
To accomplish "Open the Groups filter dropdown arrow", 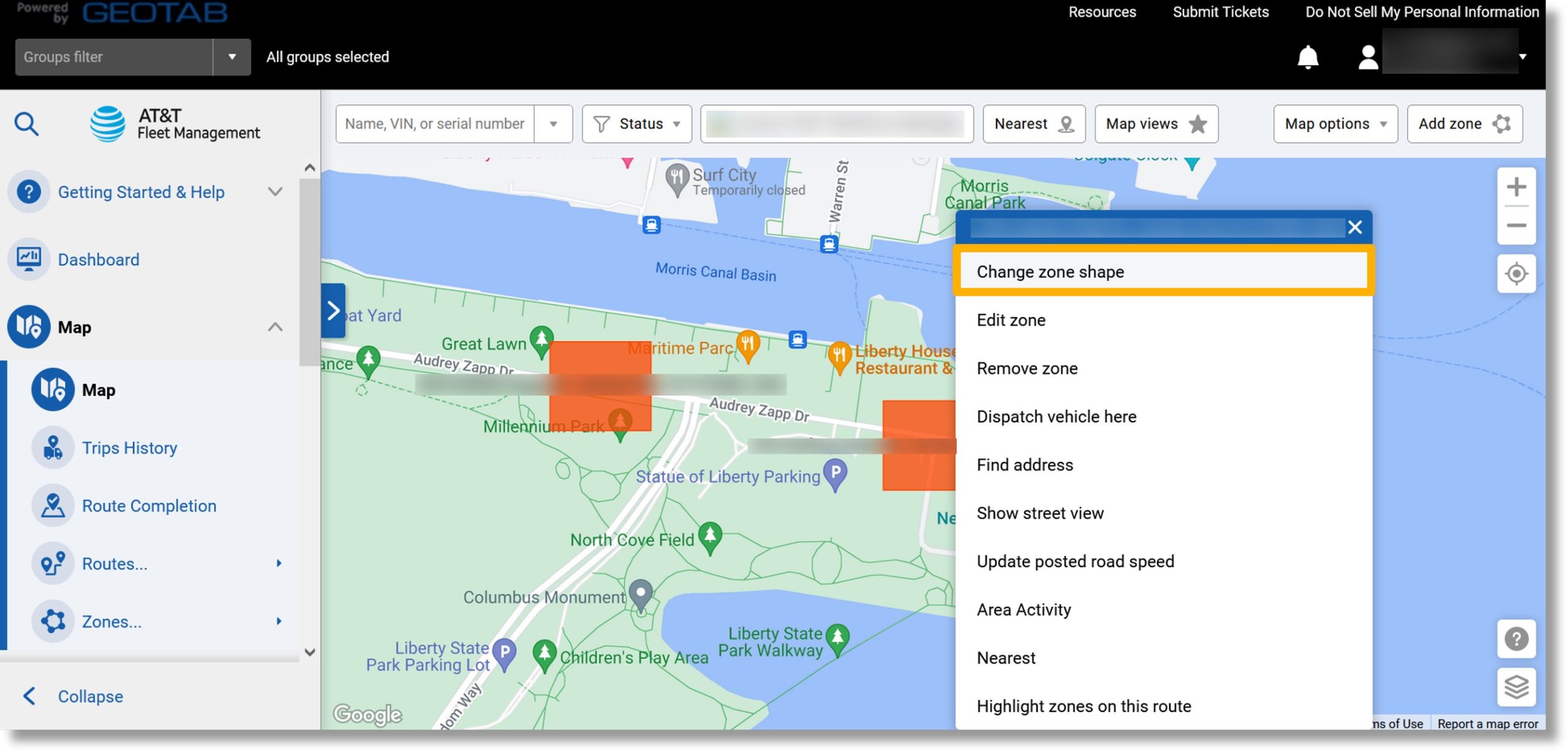I will [x=232, y=57].
